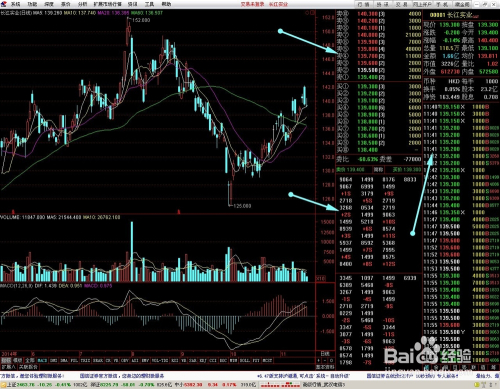Expand the 扩展∧ panel
Viewport: 500px width, 389px height.
(x=8, y=367)
